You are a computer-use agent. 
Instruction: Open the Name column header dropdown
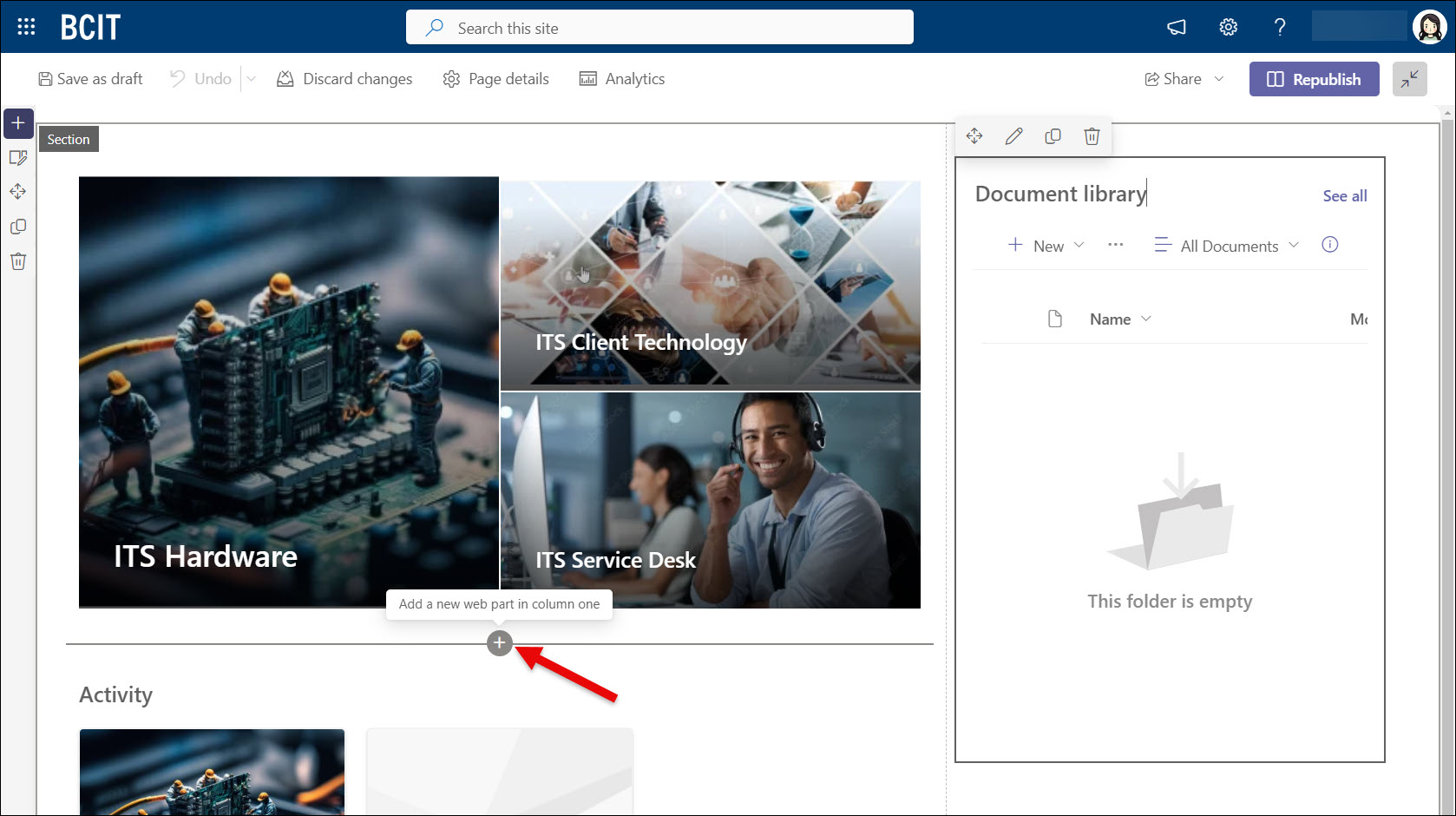[x=1120, y=319]
